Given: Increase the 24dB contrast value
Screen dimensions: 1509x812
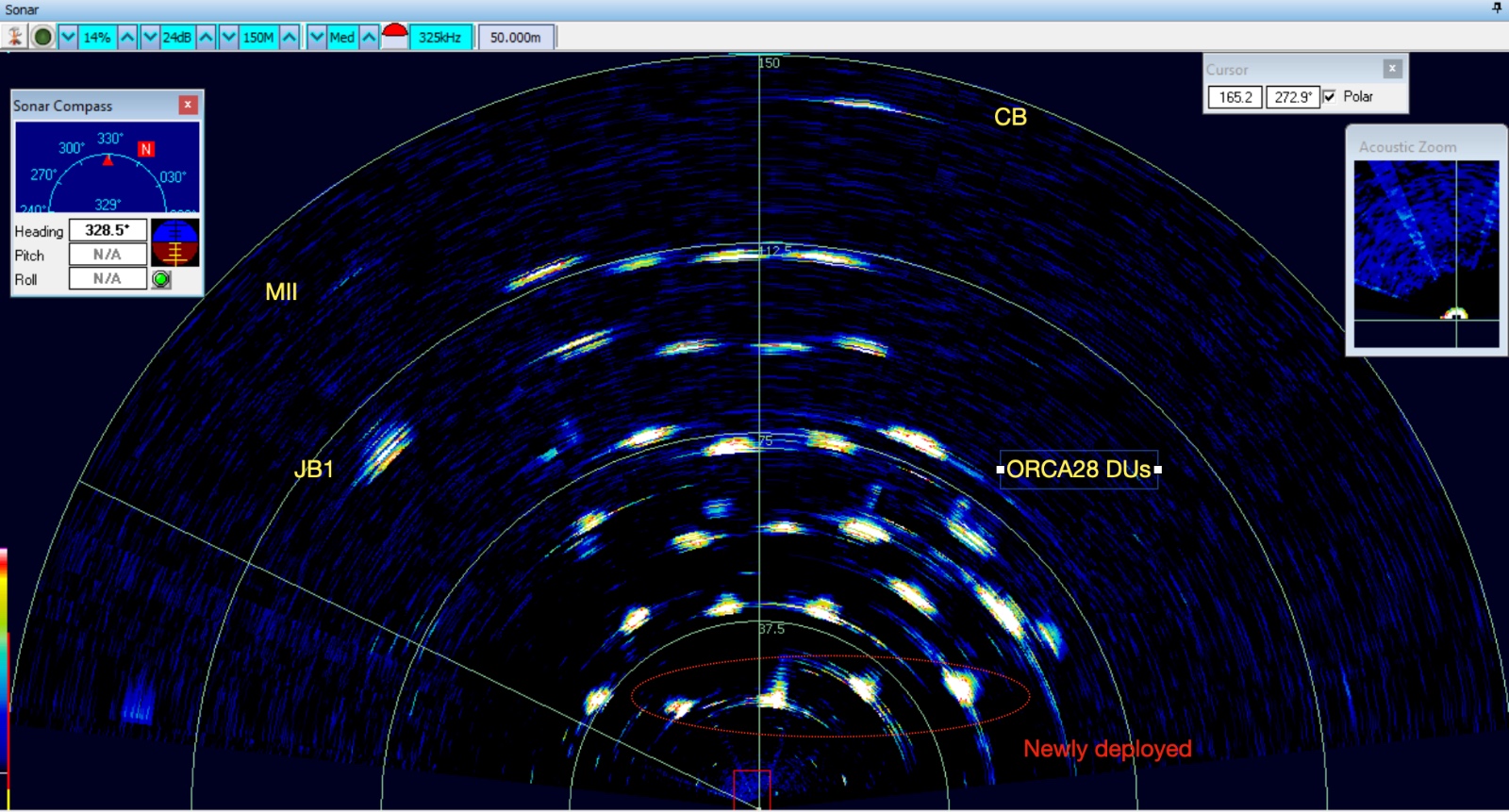Looking at the screenshot, I should tap(206, 37).
